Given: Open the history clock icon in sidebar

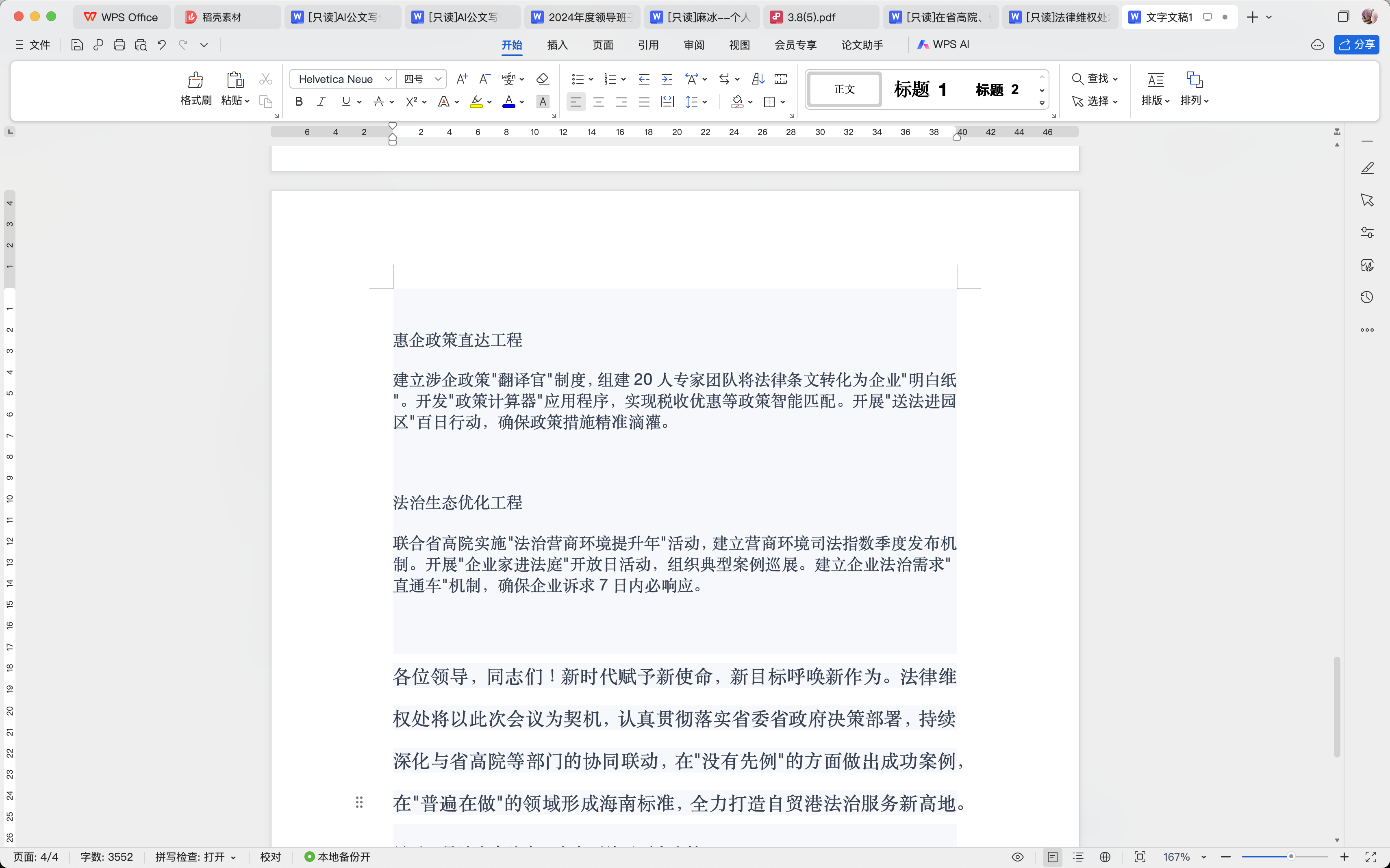Looking at the screenshot, I should (1367, 297).
